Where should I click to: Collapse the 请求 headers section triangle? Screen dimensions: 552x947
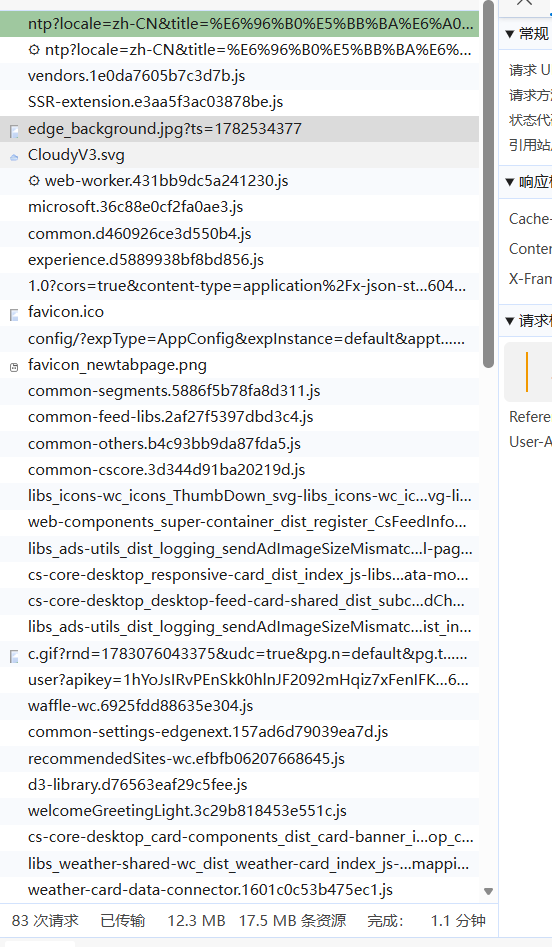[x=510, y=321]
